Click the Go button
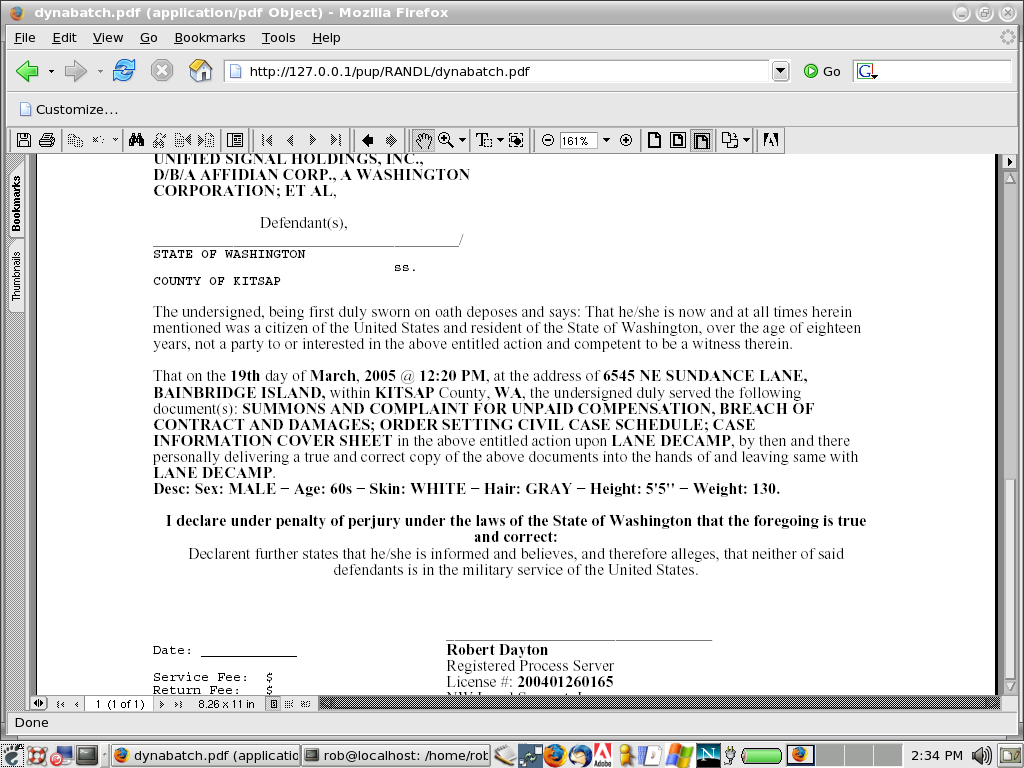1024x768 pixels. pos(822,71)
